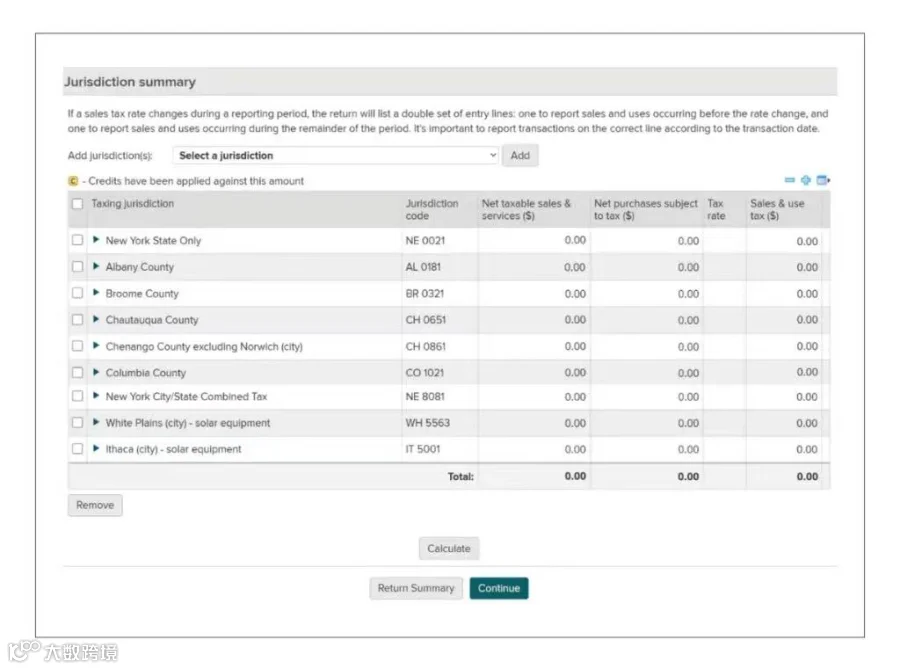
Task: Click the table export icon with arrow
Action: pyautogui.click(x=823, y=180)
